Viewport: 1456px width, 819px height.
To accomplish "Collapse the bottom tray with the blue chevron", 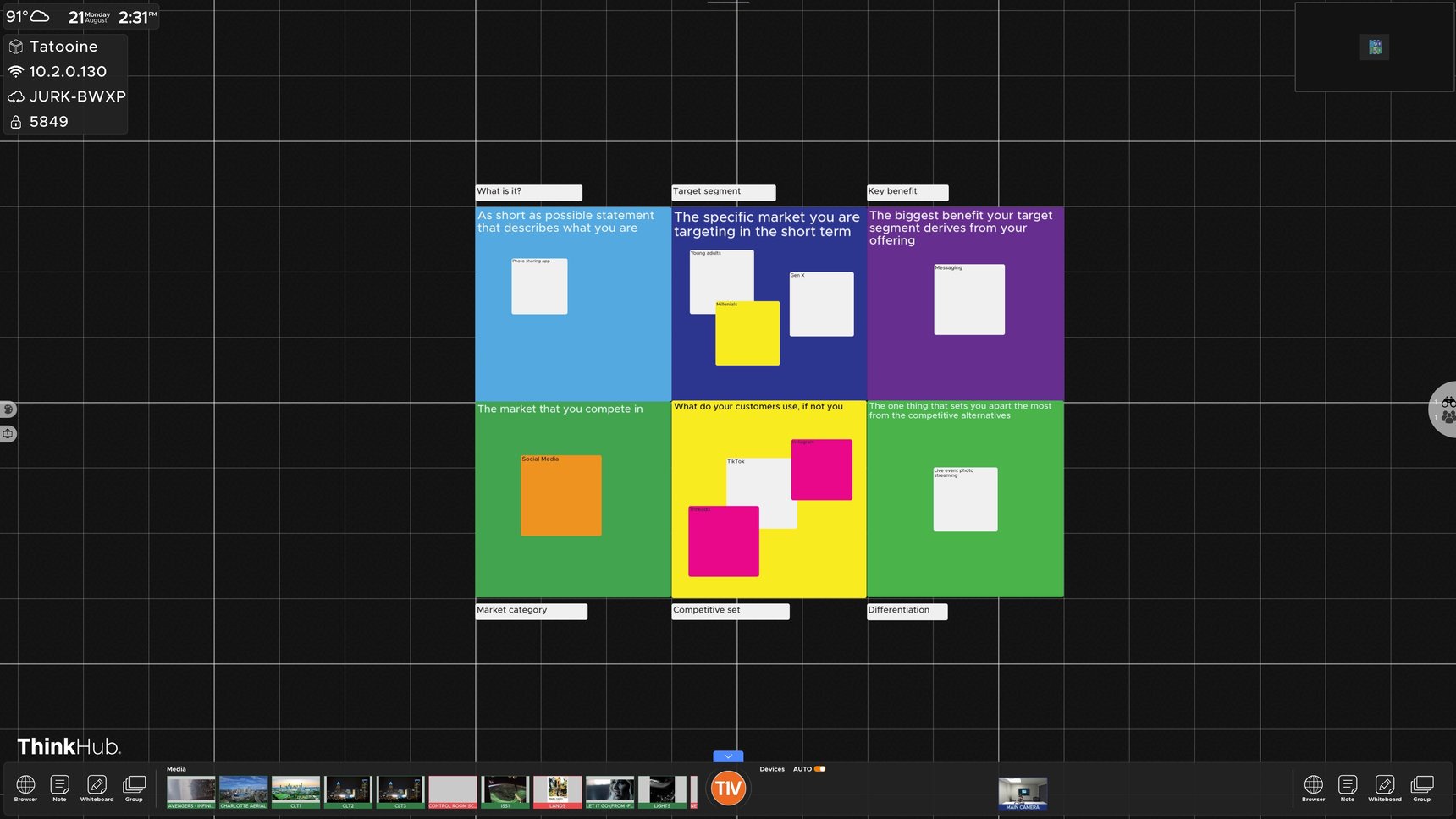I will (726, 756).
